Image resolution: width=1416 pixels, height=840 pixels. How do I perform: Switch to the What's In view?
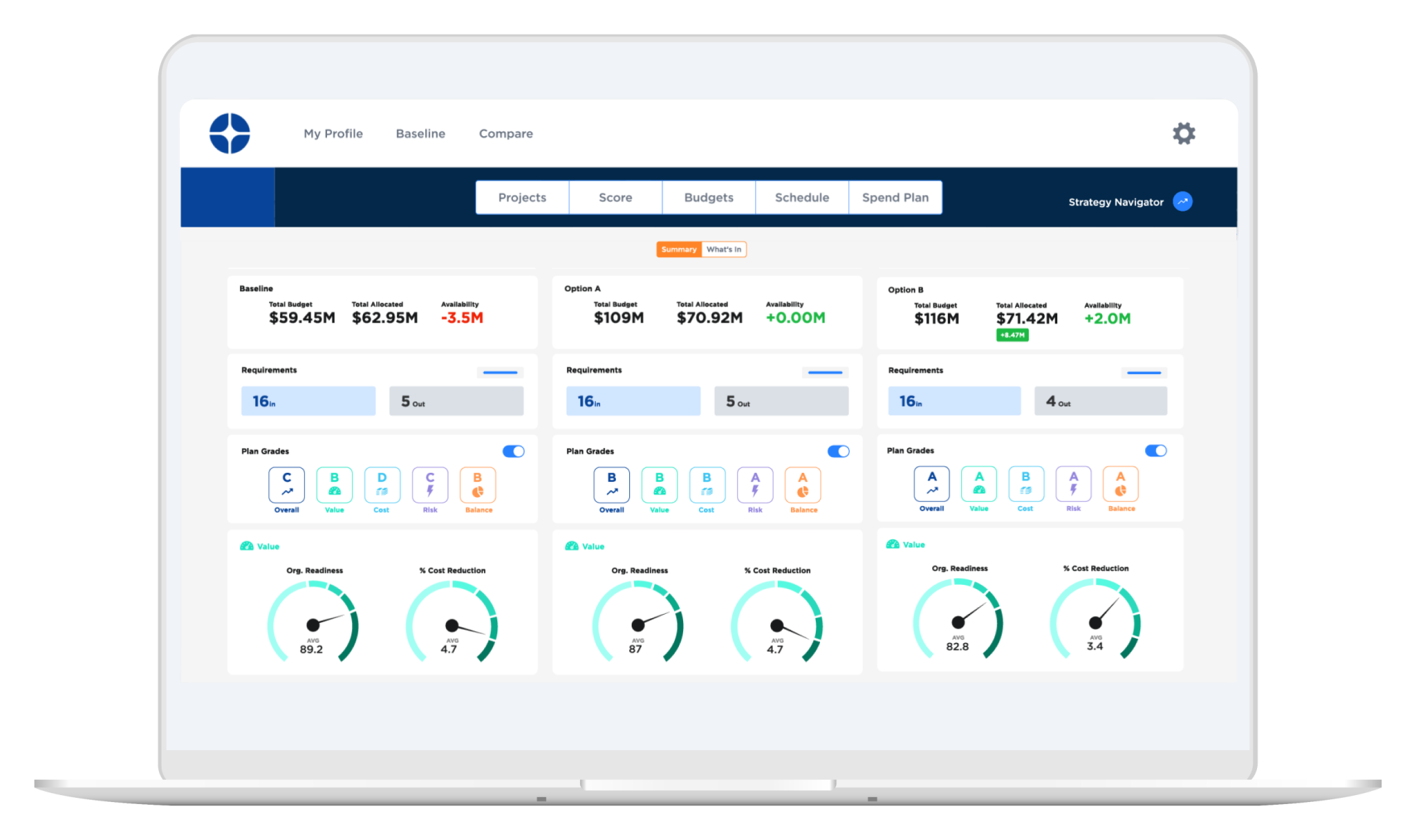click(x=723, y=250)
